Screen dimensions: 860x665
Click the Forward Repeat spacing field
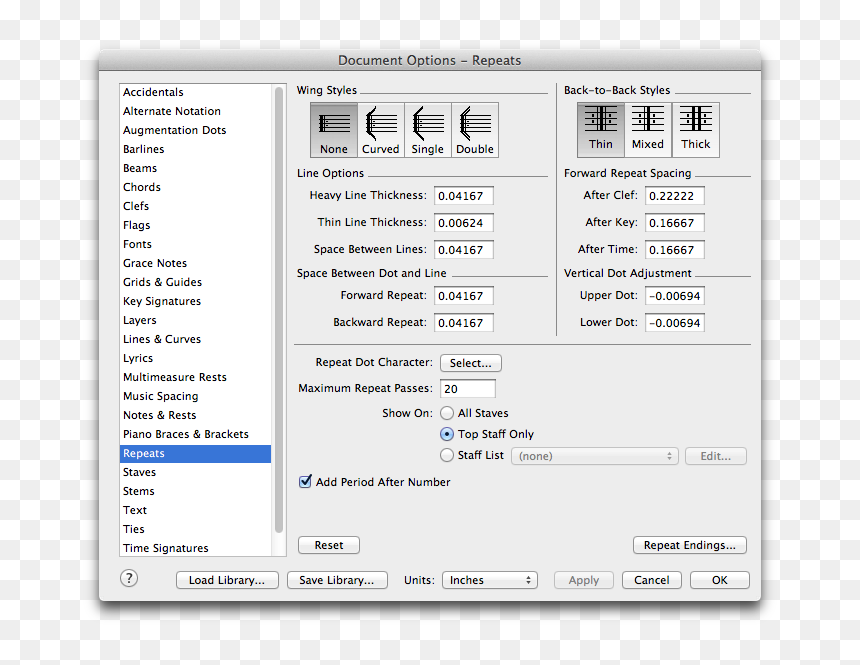(x=463, y=296)
